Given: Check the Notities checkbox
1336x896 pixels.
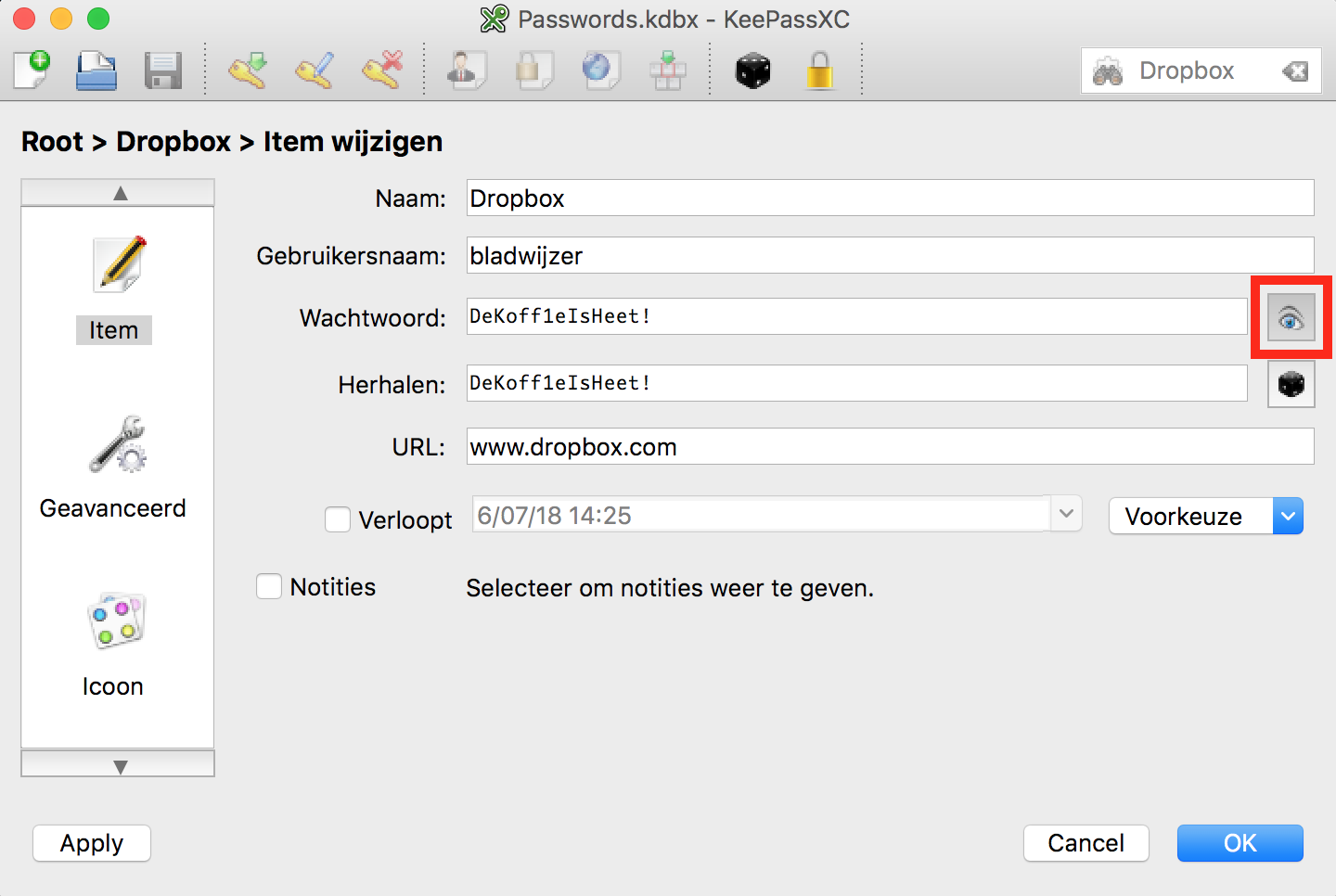Looking at the screenshot, I should pyautogui.click(x=269, y=587).
